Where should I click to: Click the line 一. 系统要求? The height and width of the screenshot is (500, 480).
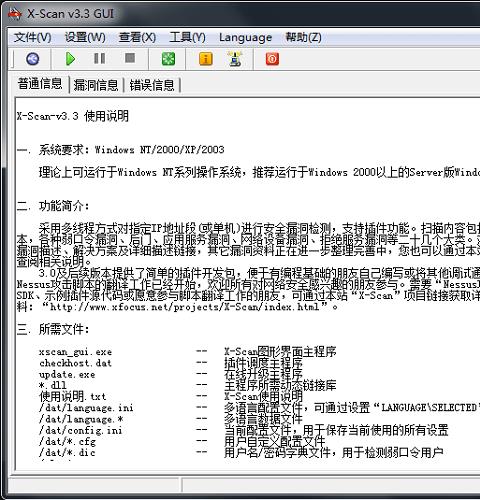click(x=120, y=150)
